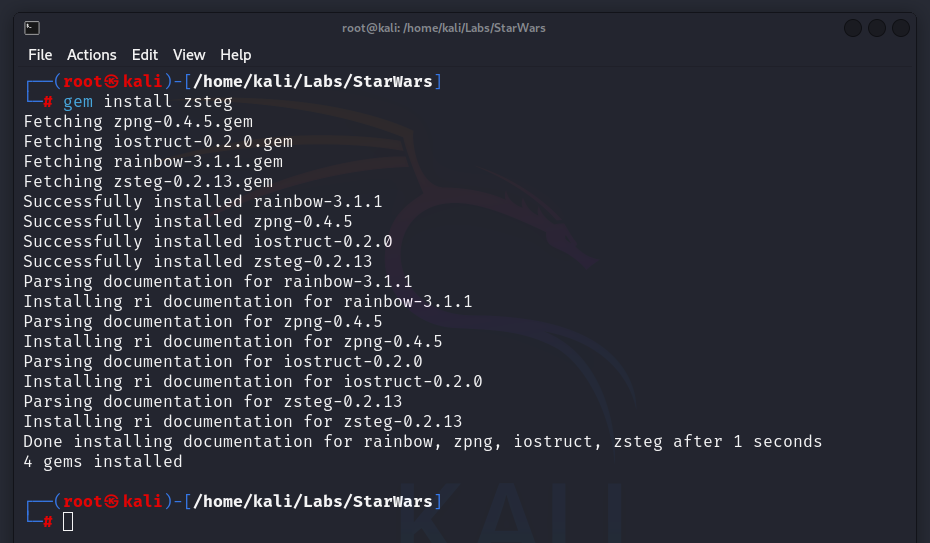Maximize the terminal window
This screenshot has width=930, height=543.
point(877,28)
